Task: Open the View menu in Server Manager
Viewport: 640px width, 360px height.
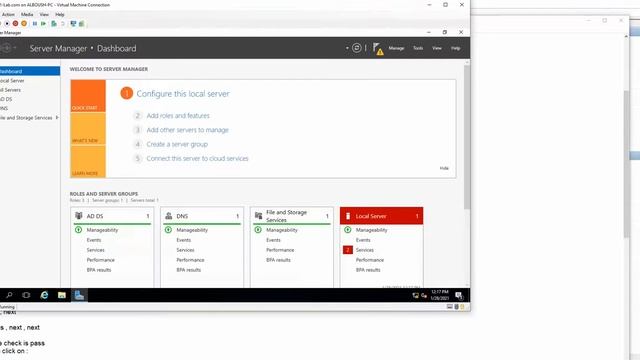Action: click(x=437, y=48)
